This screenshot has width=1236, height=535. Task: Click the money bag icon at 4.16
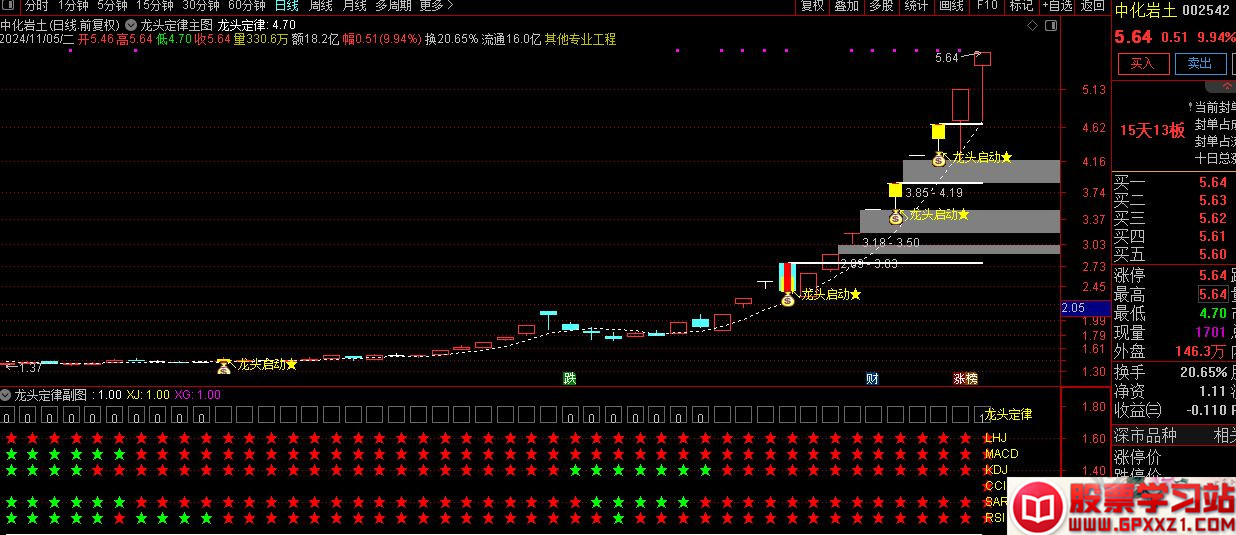coord(938,158)
